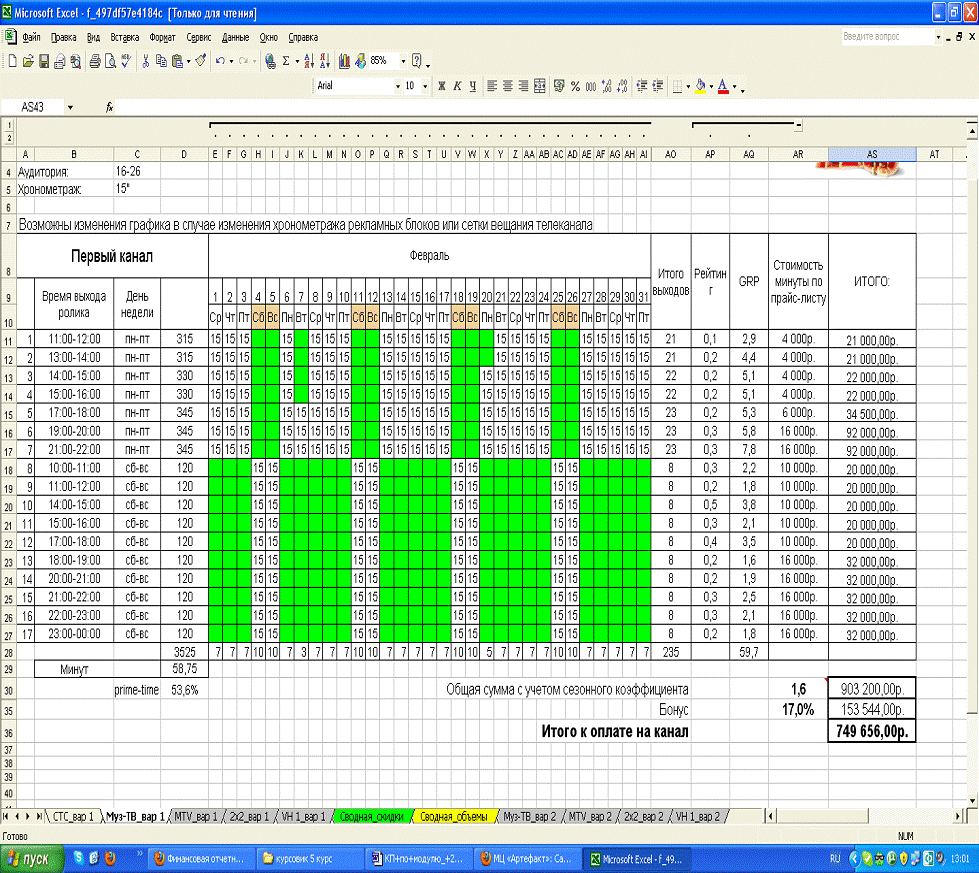Toggle bold formatting (Ж) button
Viewport: 979px width, 873px height.
pyautogui.click(x=440, y=87)
